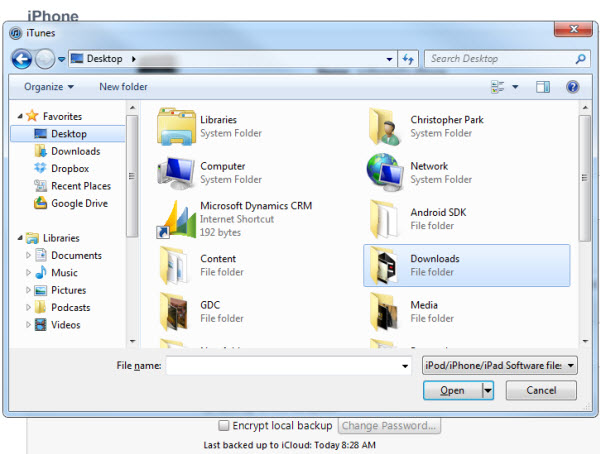Click the Back navigation arrow button
The width and height of the screenshot is (600, 454).
point(22,59)
